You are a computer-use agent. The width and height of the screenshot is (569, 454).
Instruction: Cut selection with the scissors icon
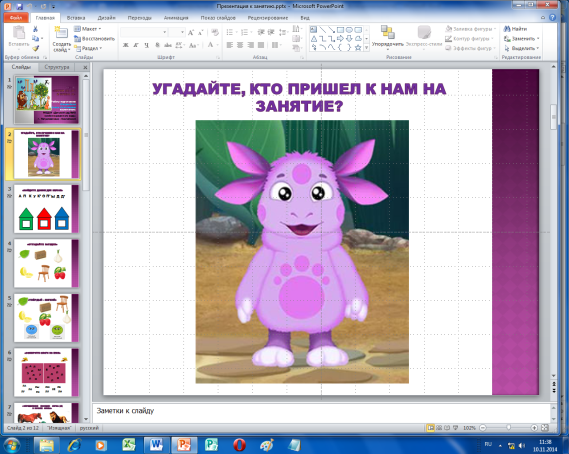click(x=35, y=29)
